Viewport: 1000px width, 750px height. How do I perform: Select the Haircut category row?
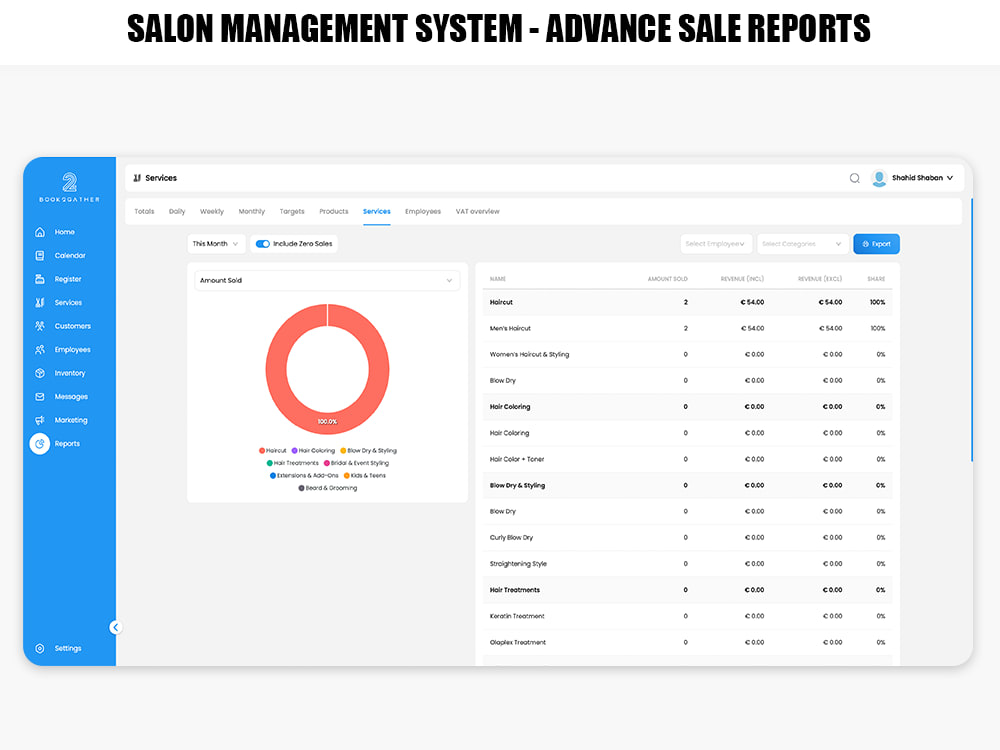[x=688, y=303]
